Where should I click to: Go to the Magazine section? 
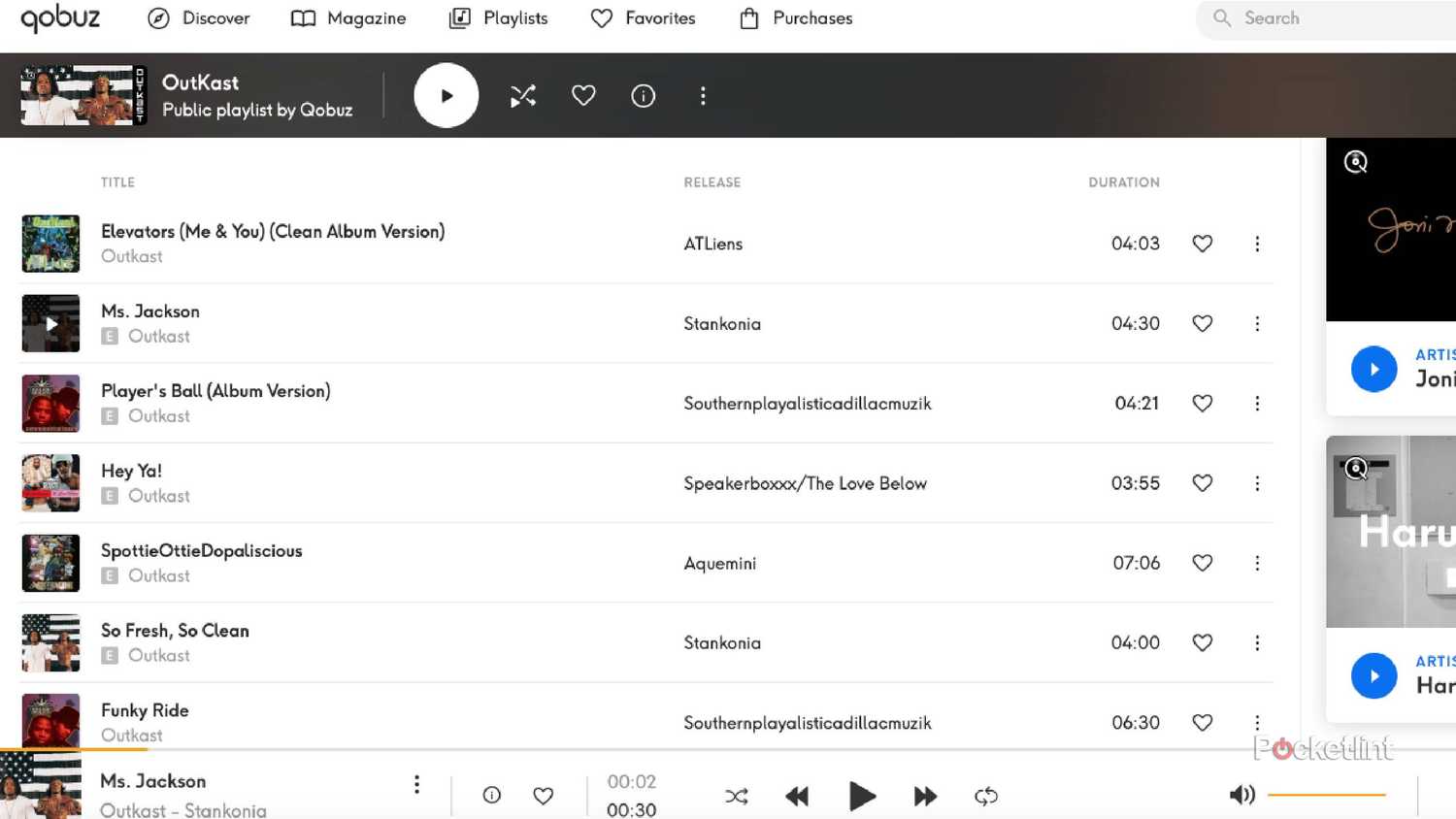(347, 17)
